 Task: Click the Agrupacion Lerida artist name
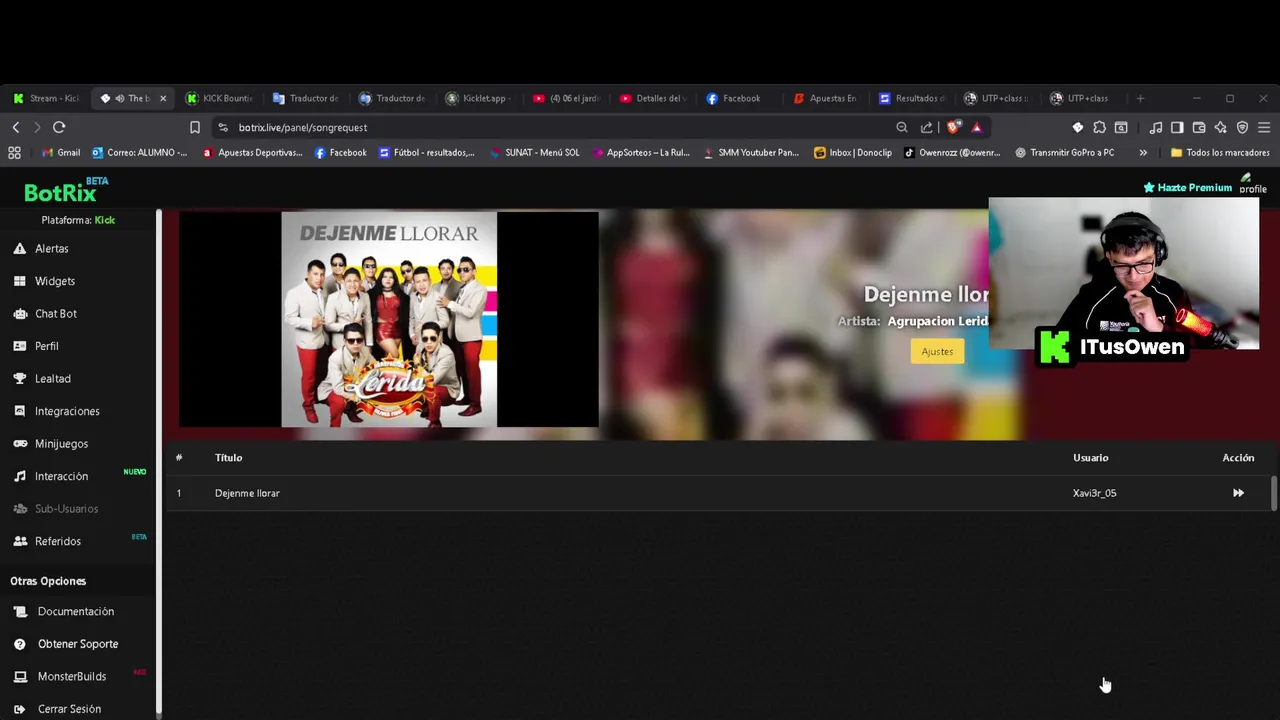pos(938,321)
